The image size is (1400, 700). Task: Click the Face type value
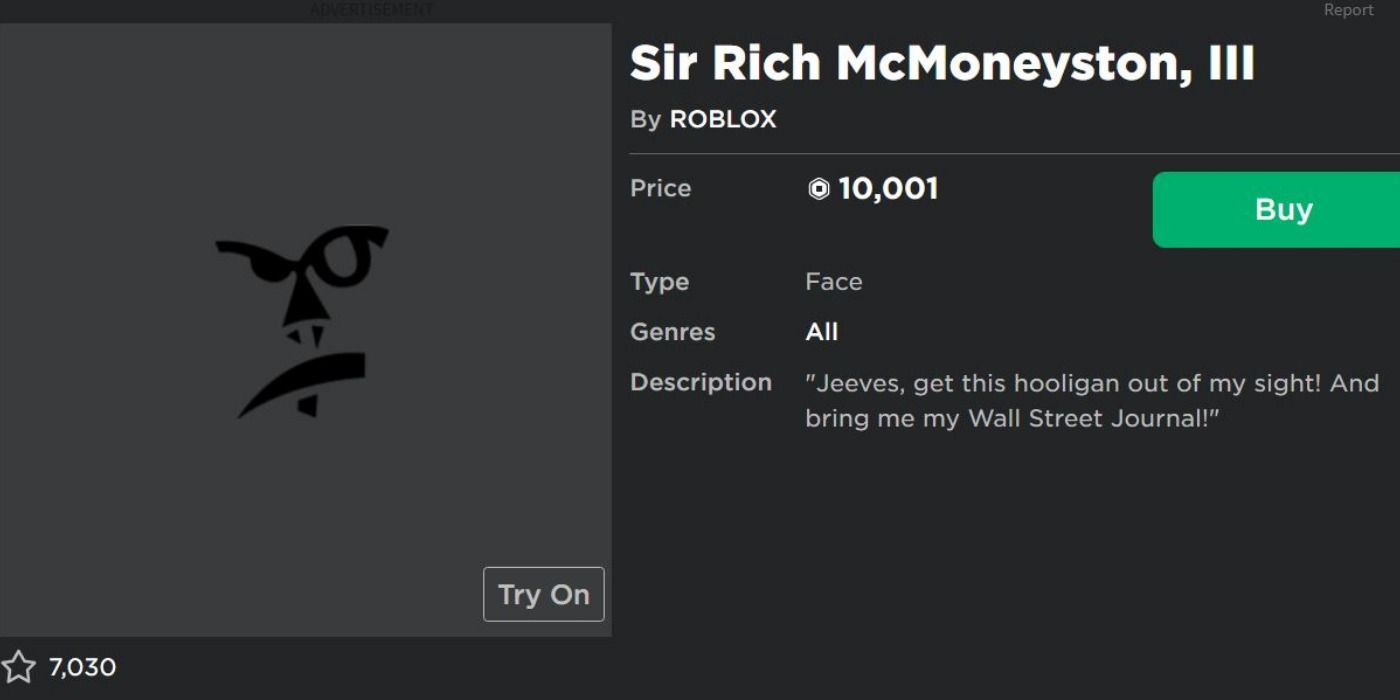834,282
